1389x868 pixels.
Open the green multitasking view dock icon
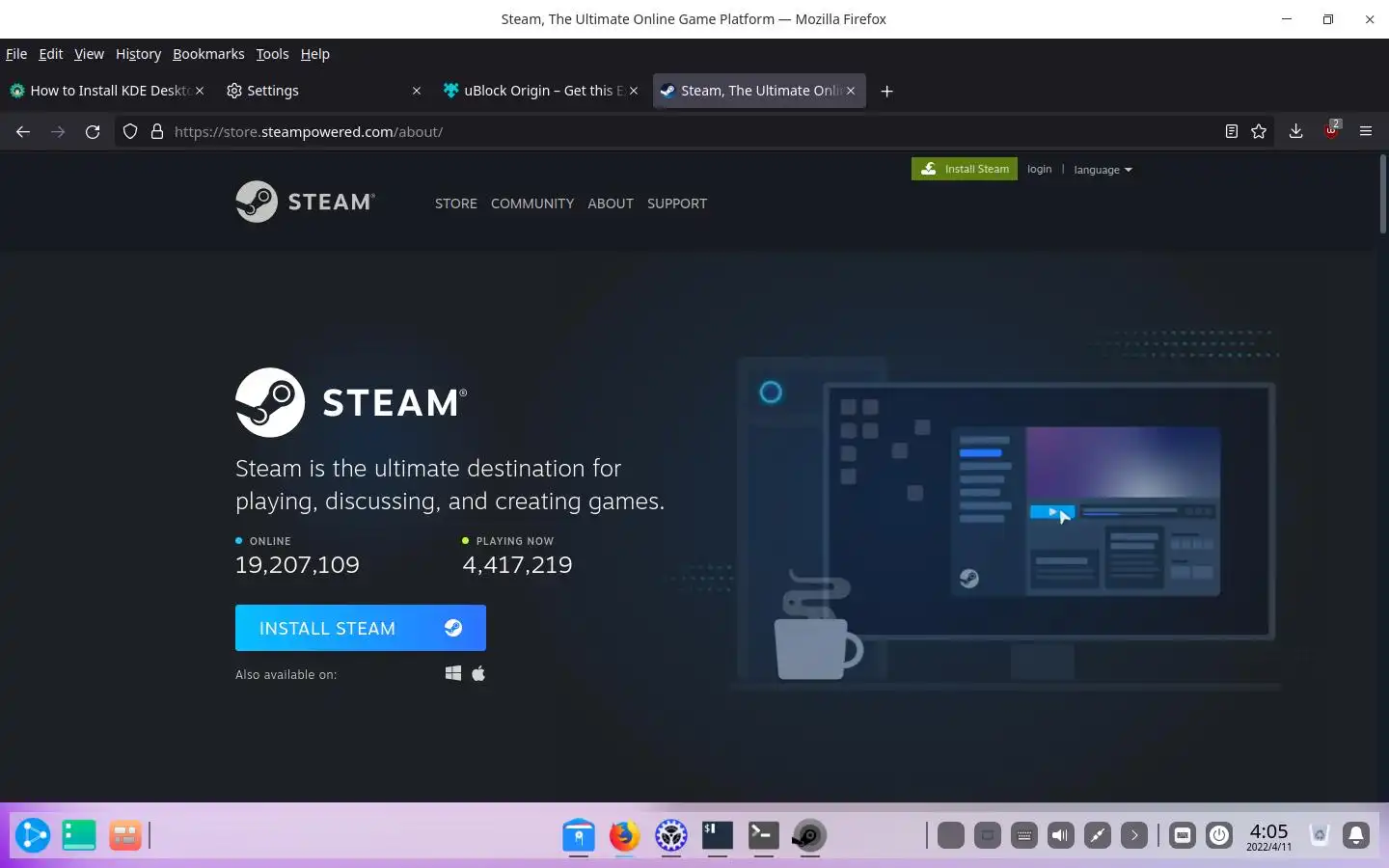[x=78, y=835]
